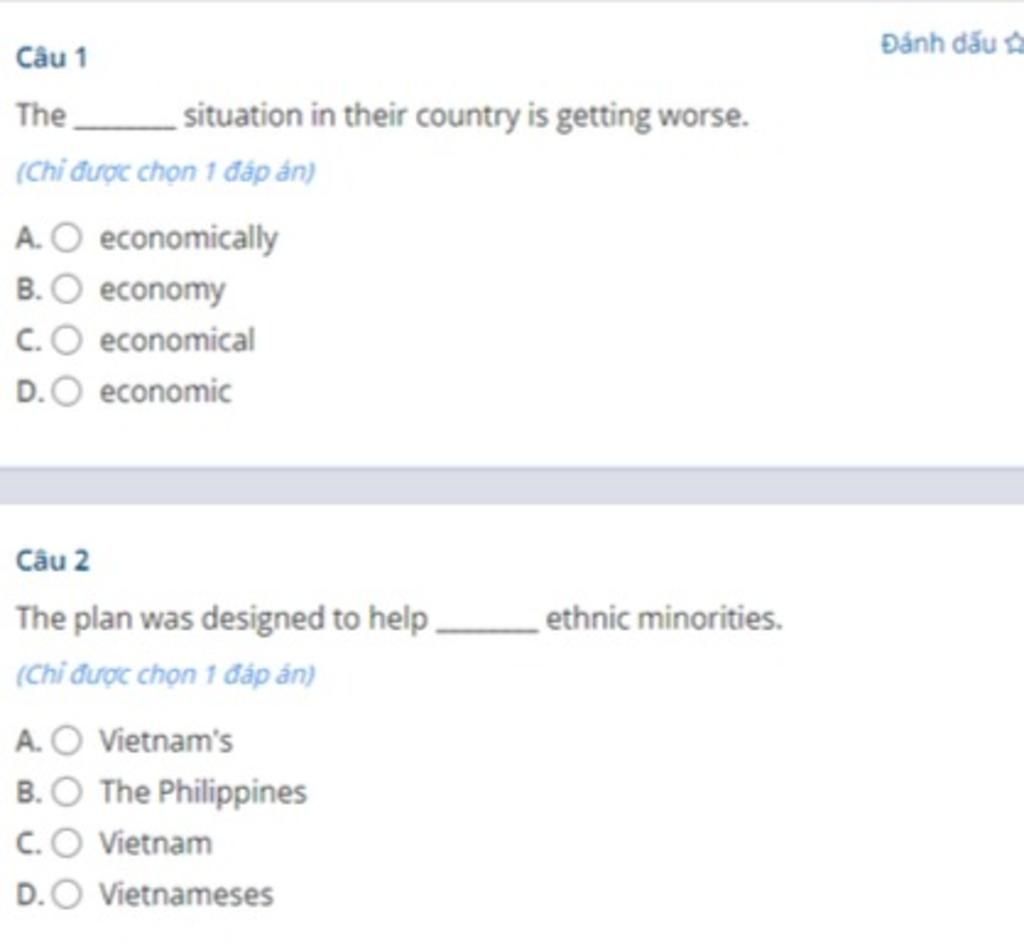Click the Câu 2 question heading
The width and height of the screenshot is (1024, 951).
pos(52,560)
